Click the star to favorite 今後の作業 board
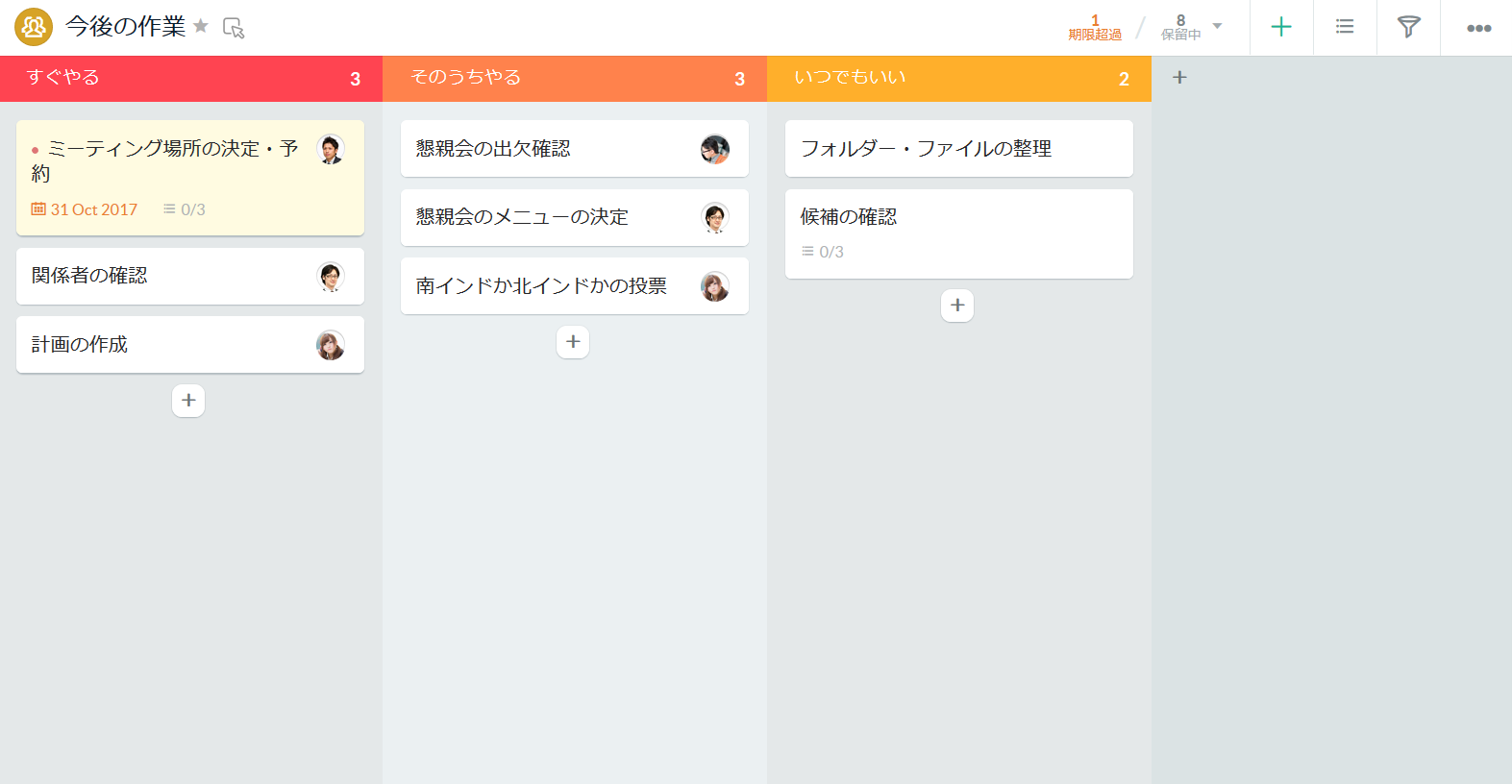 [x=201, y=26]
